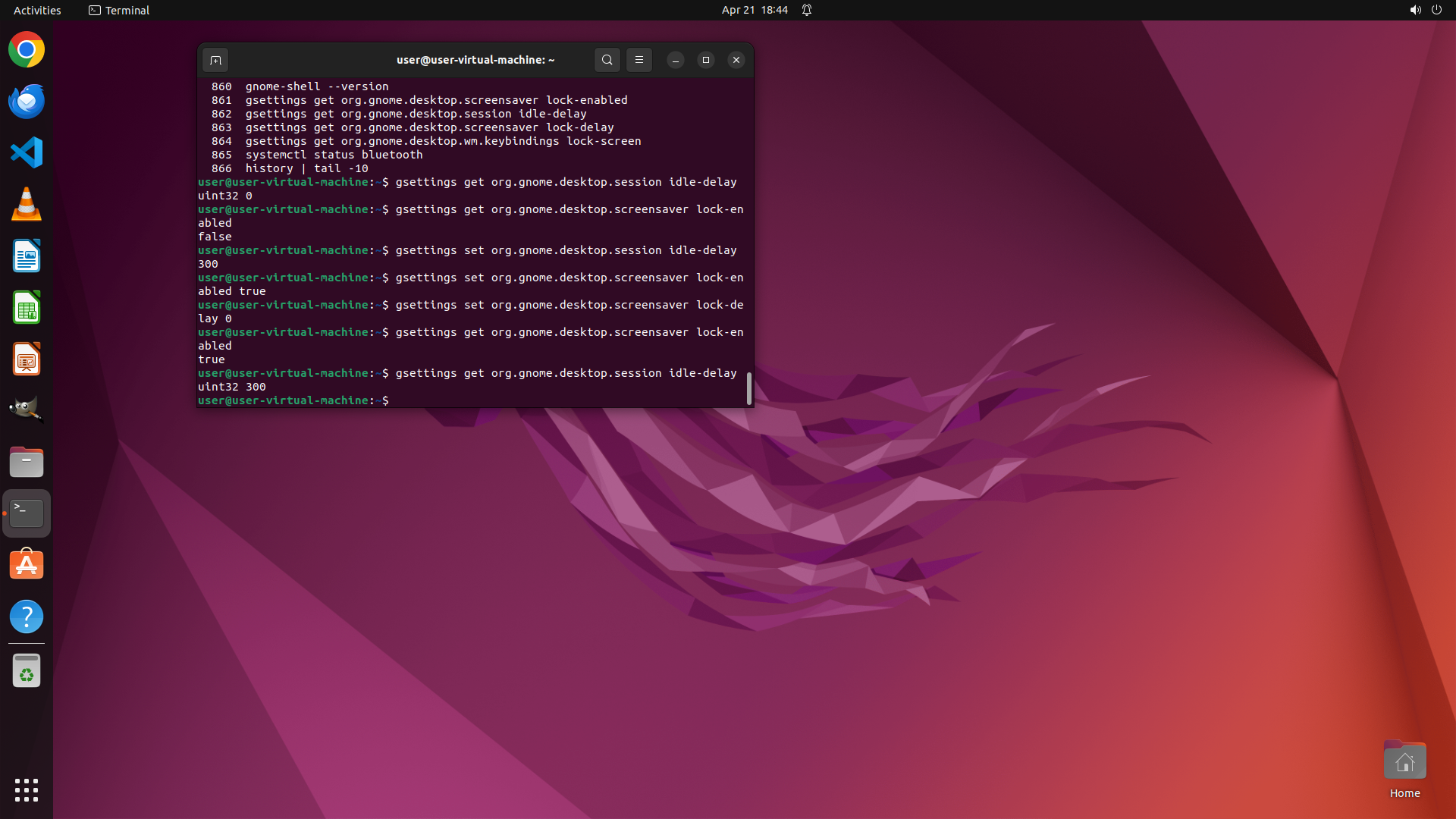The width and height of the screenshot is (1456, 819).
Task: Open VLC media player
Action: click(x=27, y=205)
